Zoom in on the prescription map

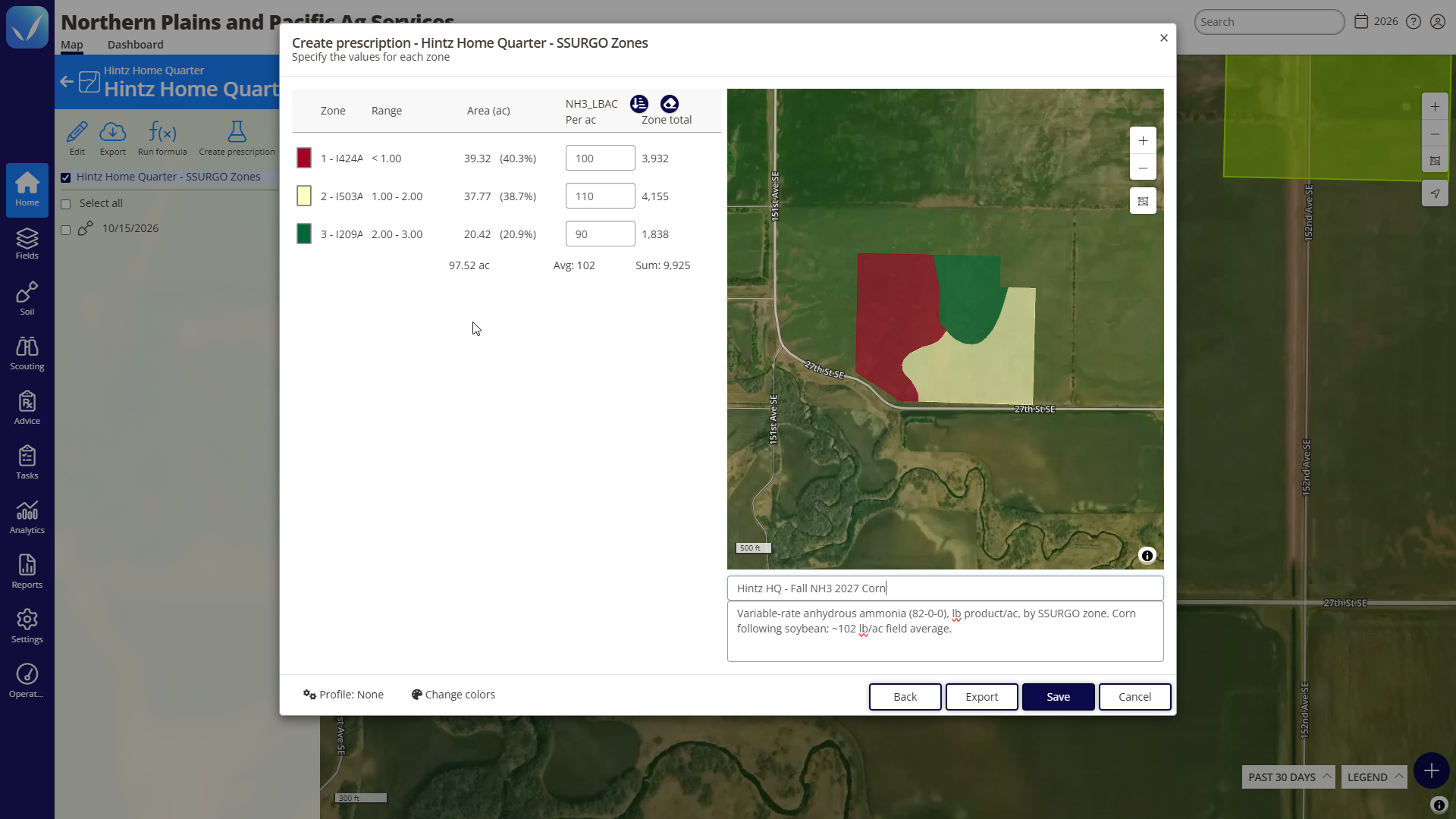click(x=1143, y=140)
